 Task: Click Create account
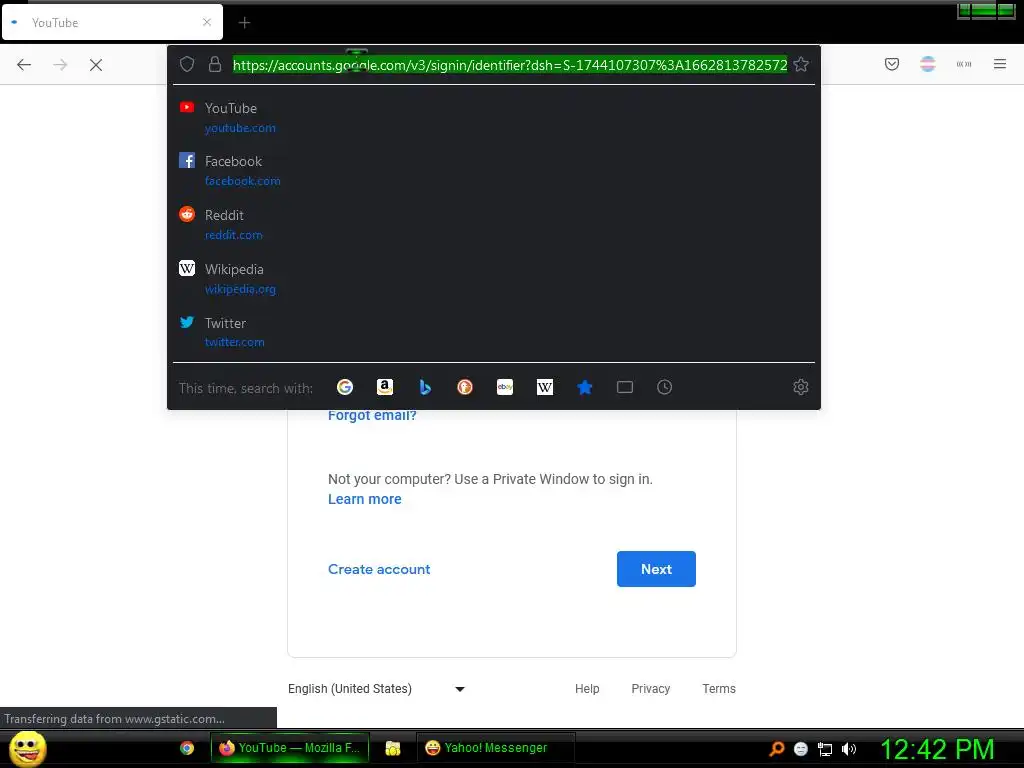pos(379,569)
